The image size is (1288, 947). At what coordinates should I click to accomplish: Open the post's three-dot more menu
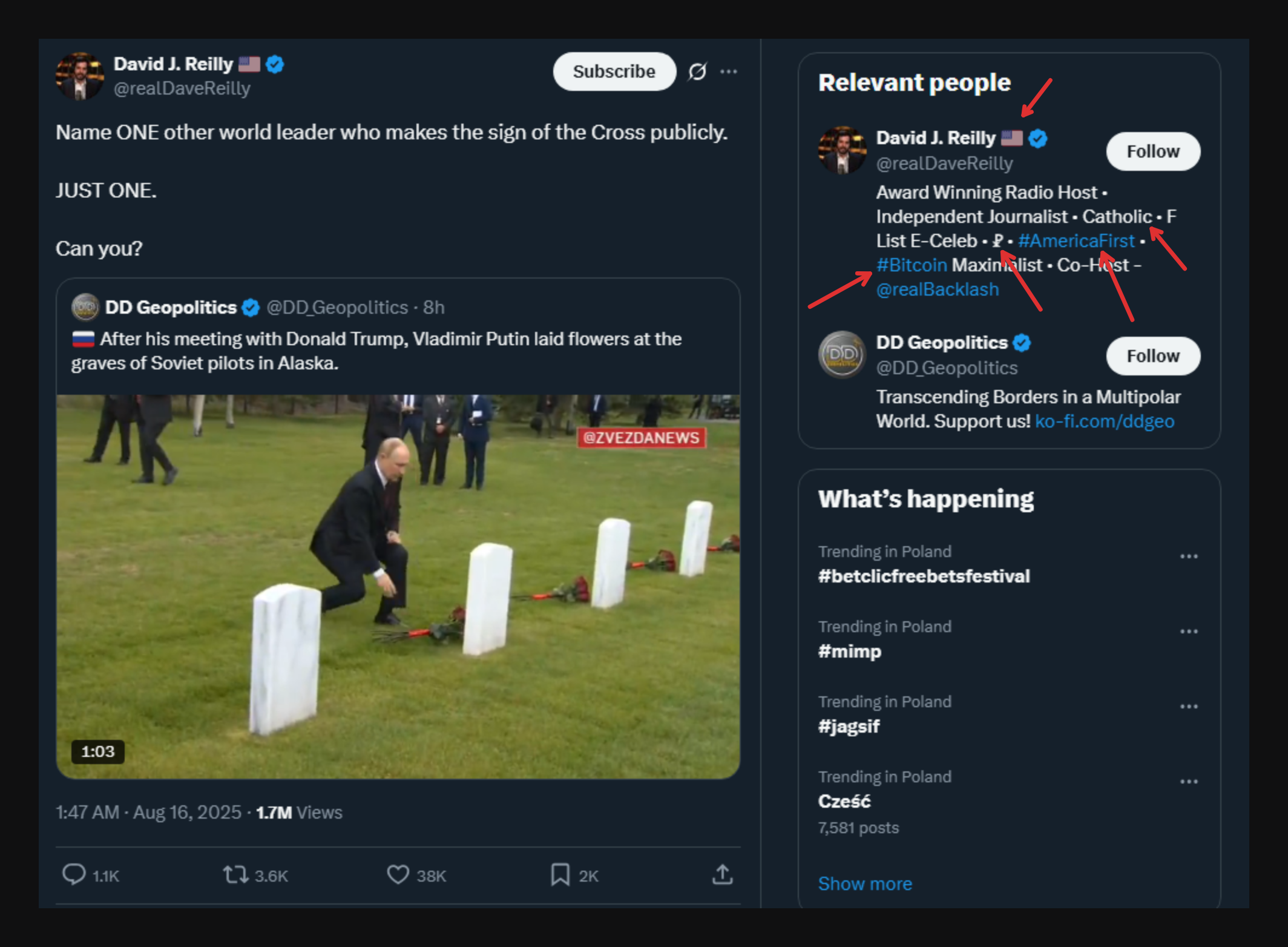coord(729,71)
